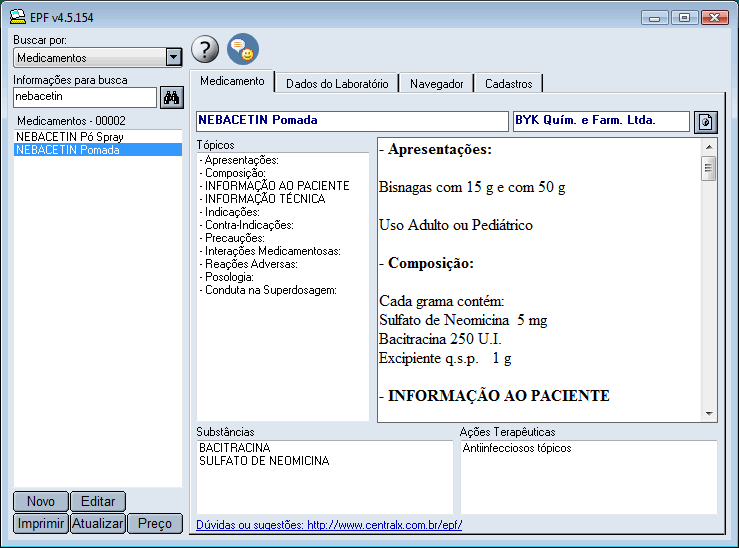The height and width of the screenshot is (548, 739).
Task: Select the INFORMAÇÃO TÉCNICA topic
Action: (x=263, y=199)
